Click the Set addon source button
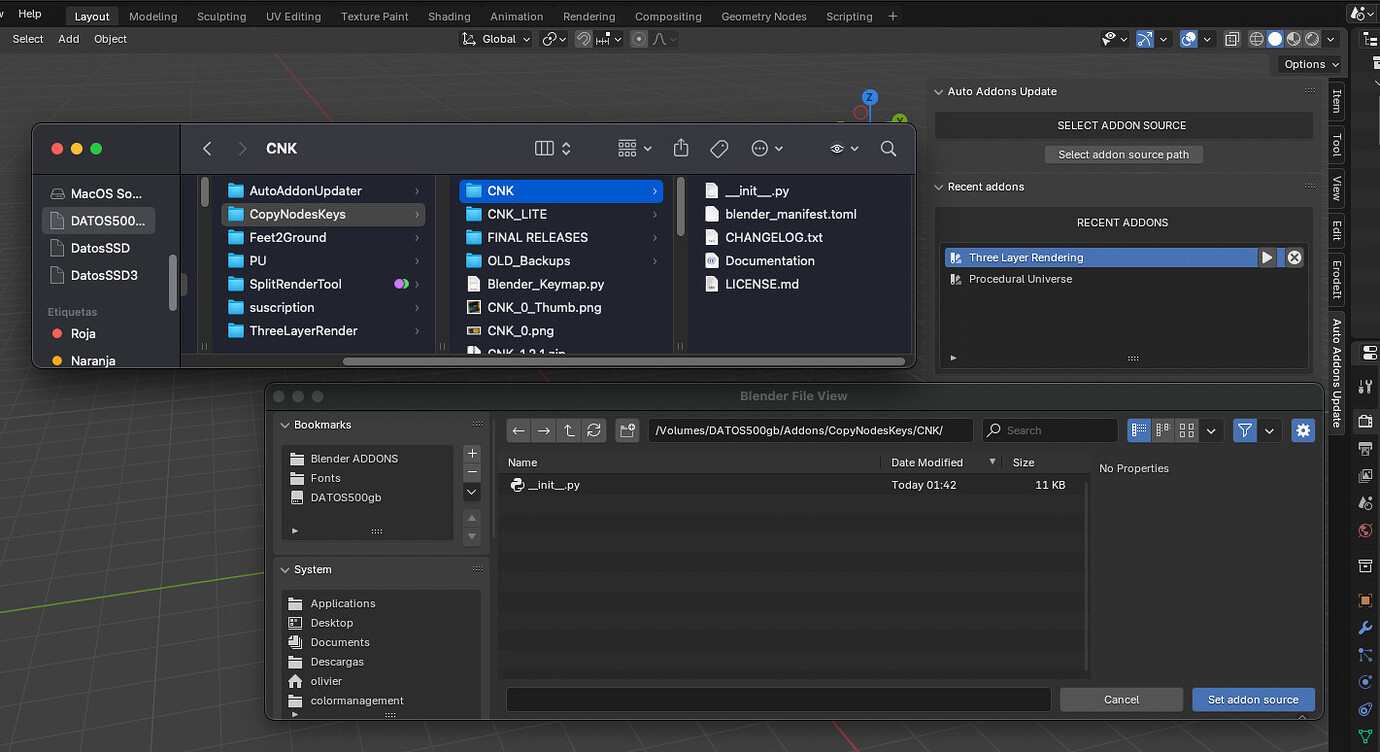This screenshot has width=1380, height=752. point(1253,699)
